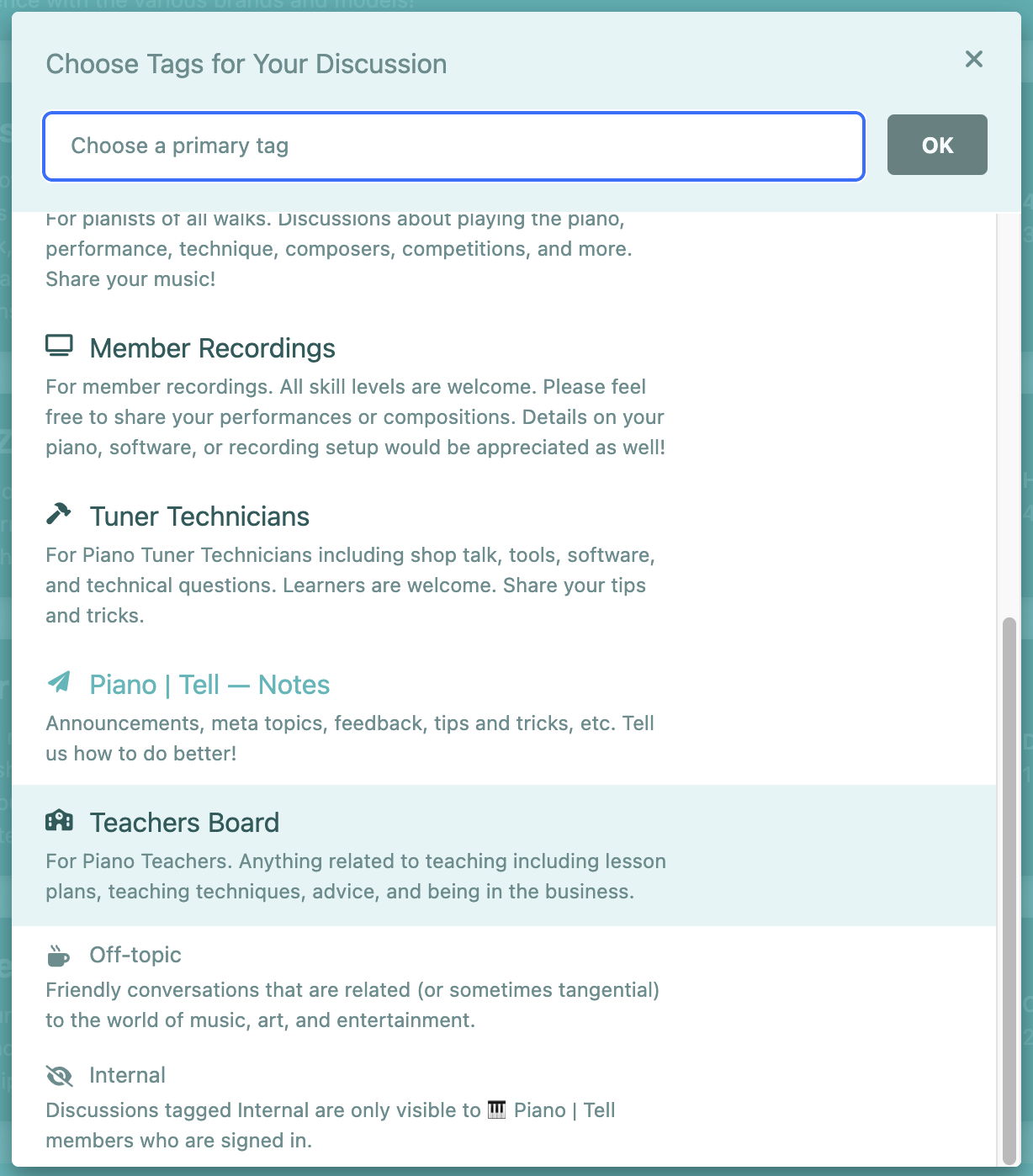
Task: Focus the Choose a primary tag field
Action: point(453,146)
